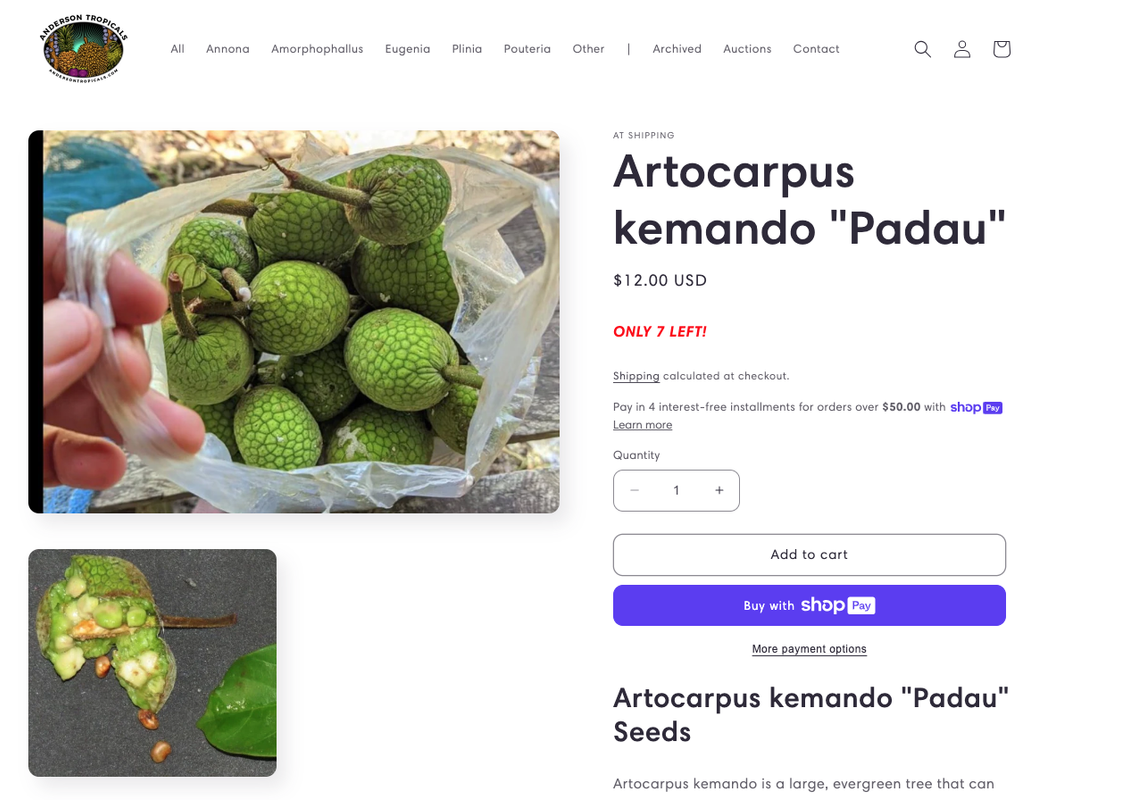Screen dimensions: 1146x800
Task: Follow the Shipping policy link
Action: tap(636, 376)
